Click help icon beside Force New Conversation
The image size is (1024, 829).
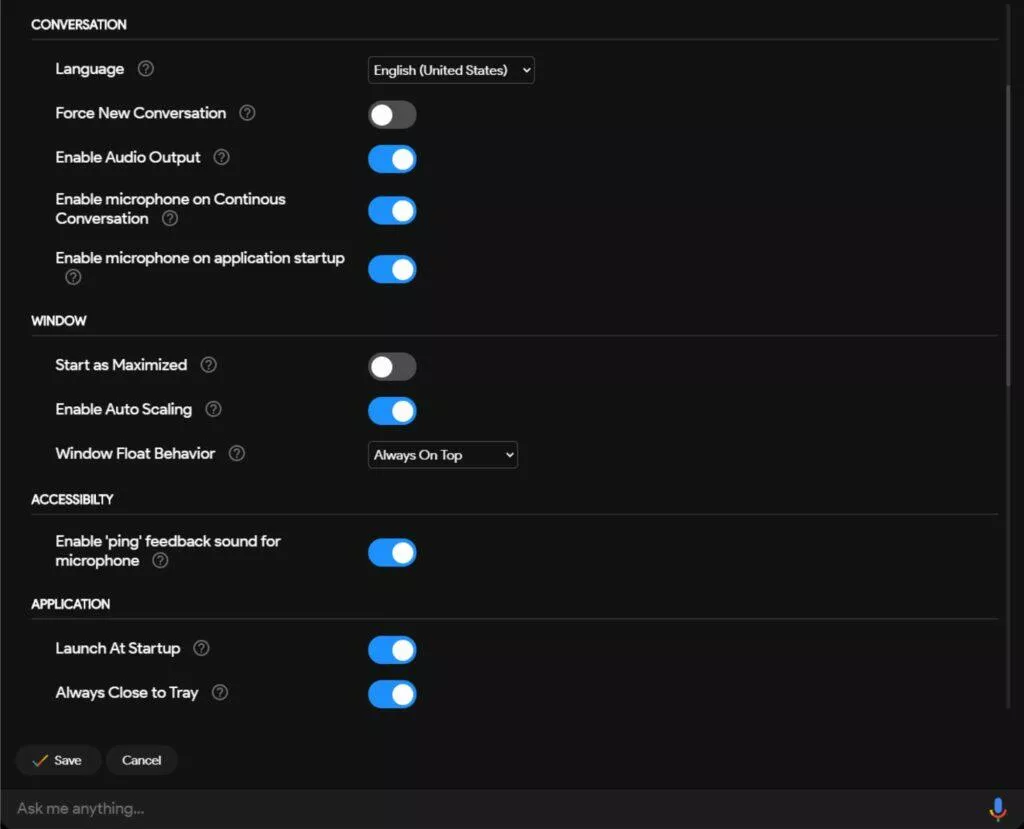point(247,113)
